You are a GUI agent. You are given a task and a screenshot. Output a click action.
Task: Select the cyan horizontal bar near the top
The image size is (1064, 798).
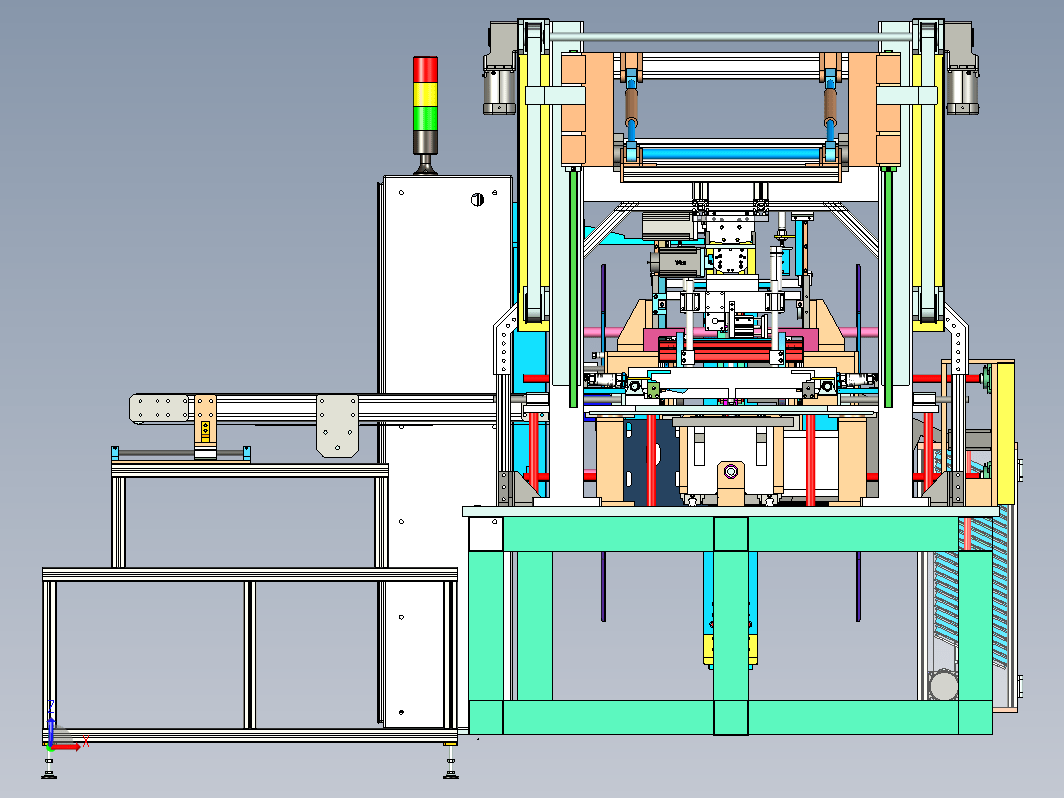click(733, 154)
